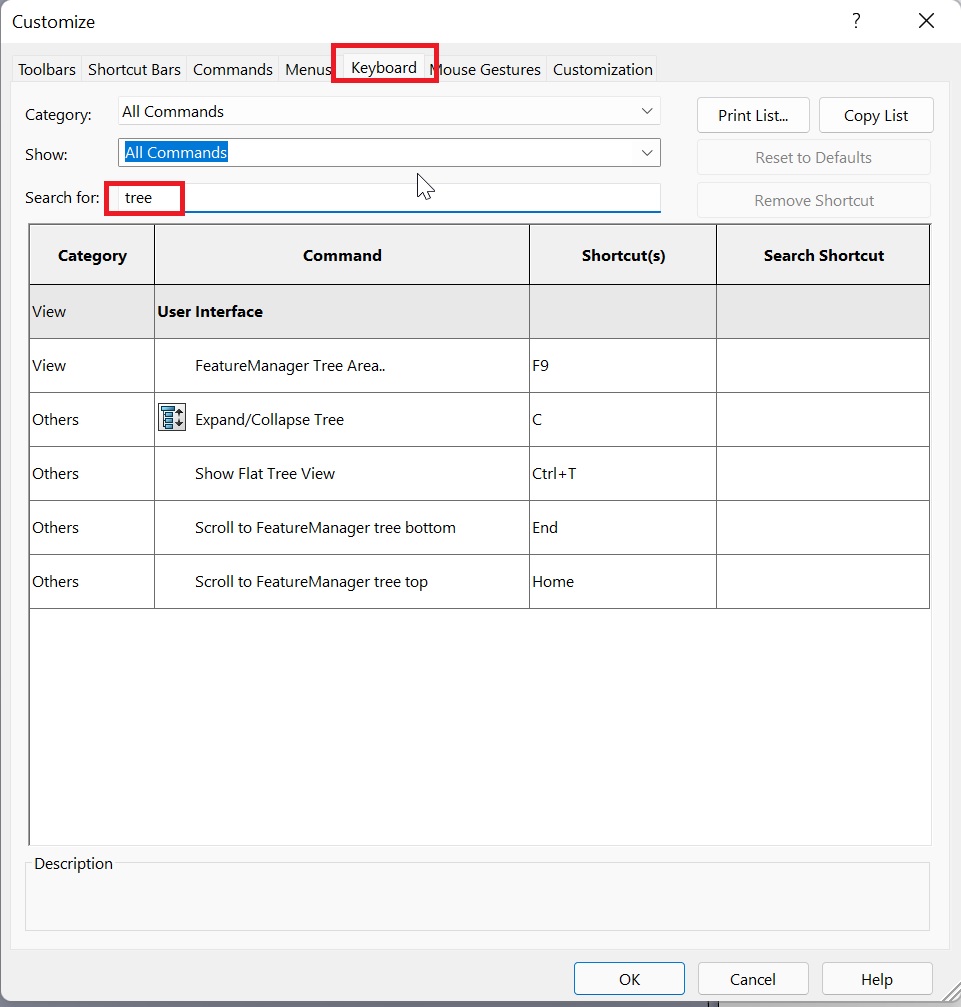961x1007 pixels.
Task: Select the Expand/Collapse Tree command text
Action: point(269,419)
